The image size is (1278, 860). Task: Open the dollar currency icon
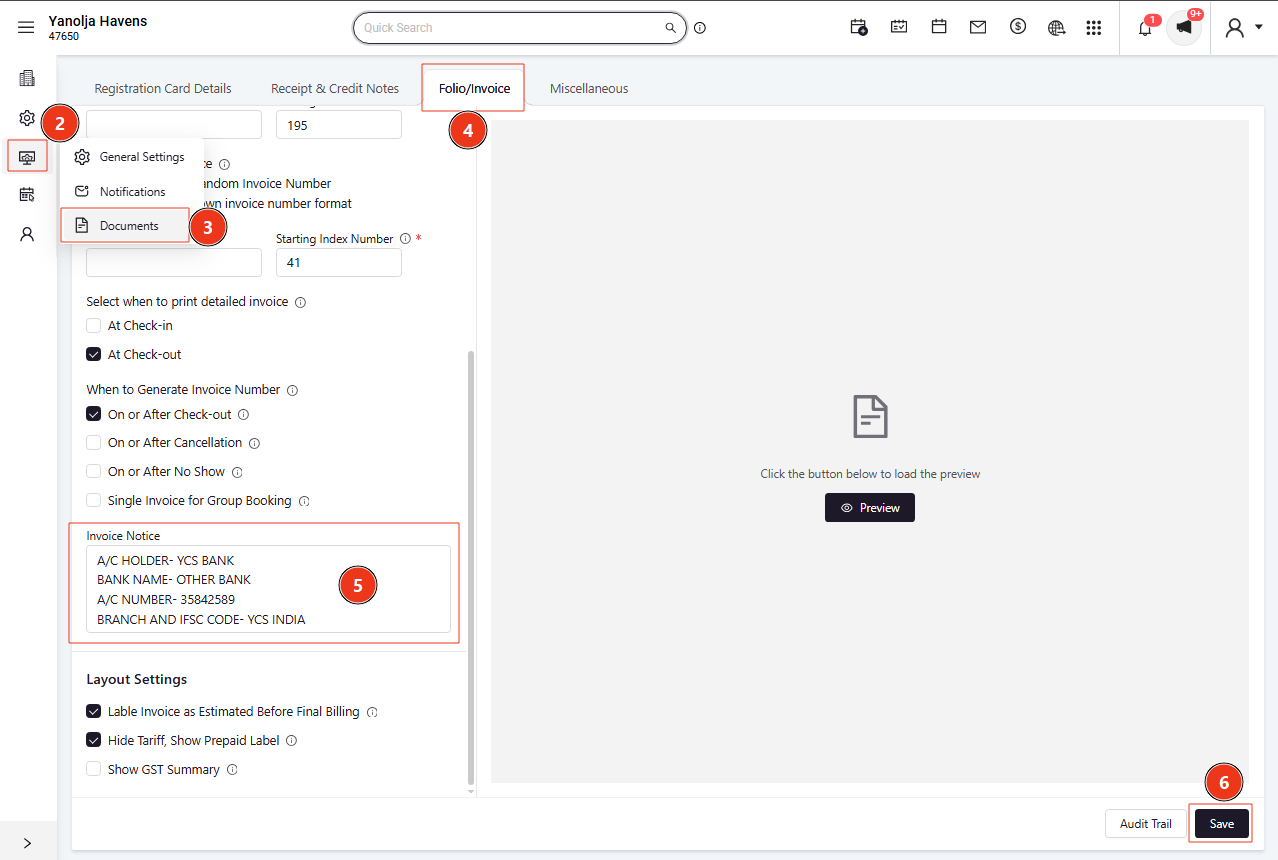(x=1018, y=27)
